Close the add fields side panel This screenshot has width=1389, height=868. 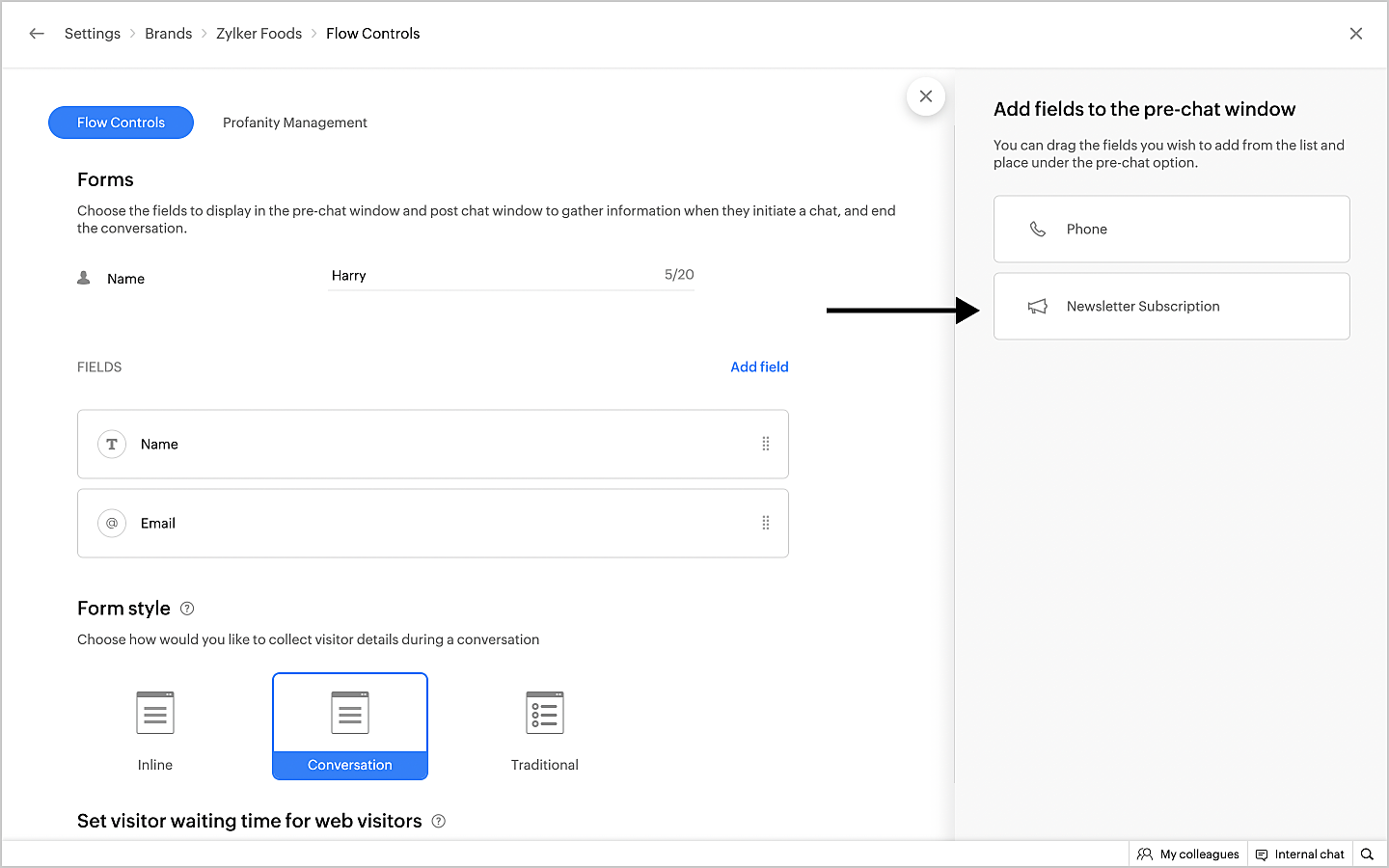tap(925, 96)
